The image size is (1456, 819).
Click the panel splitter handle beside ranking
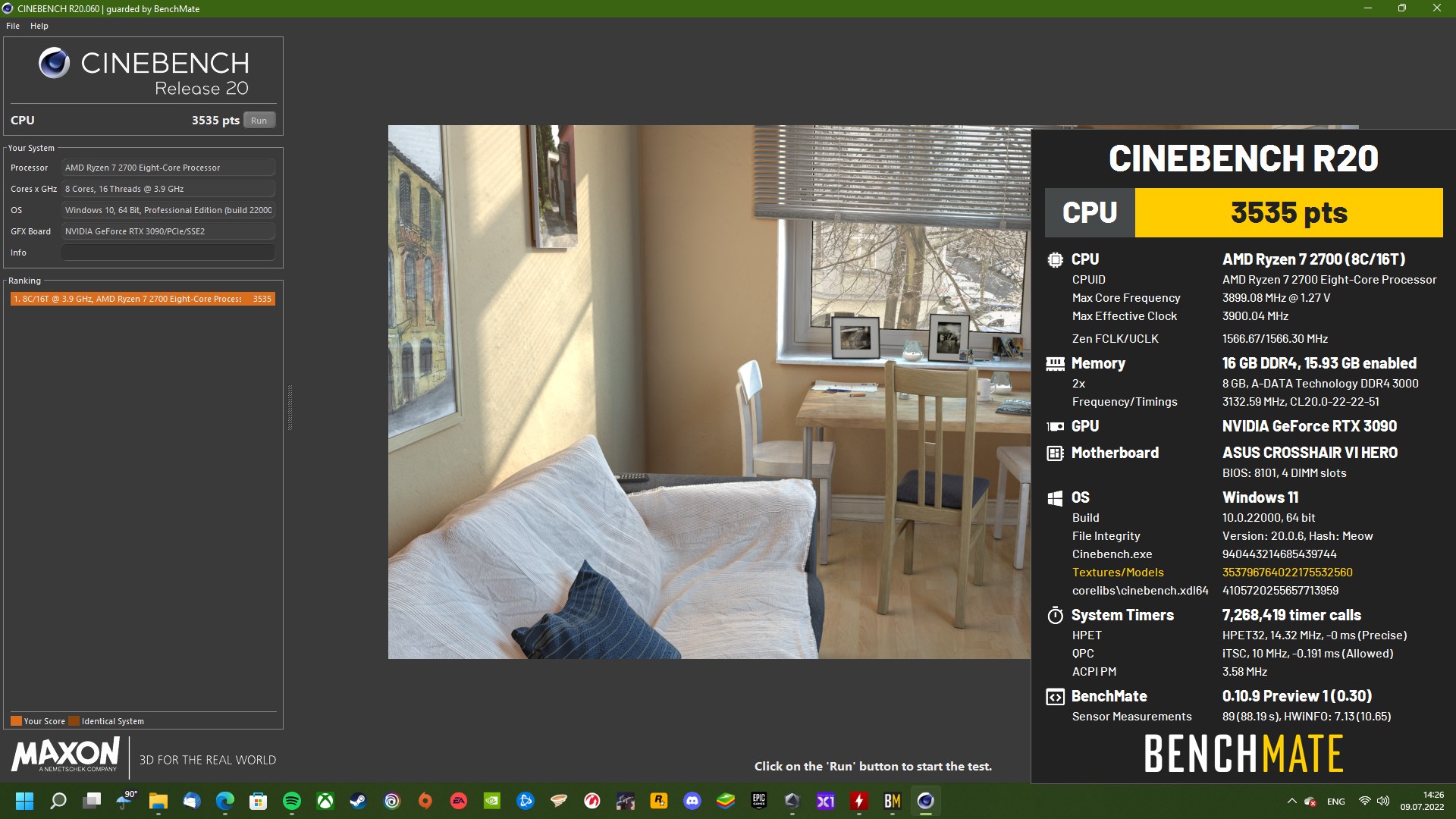click(x=290, y=407)
